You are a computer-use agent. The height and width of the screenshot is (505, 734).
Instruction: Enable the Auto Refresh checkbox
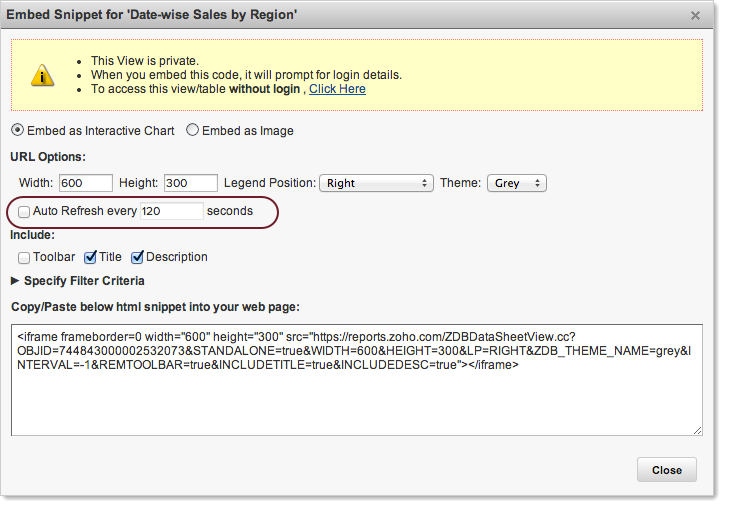pyautogui.click(x=24, y=212)
